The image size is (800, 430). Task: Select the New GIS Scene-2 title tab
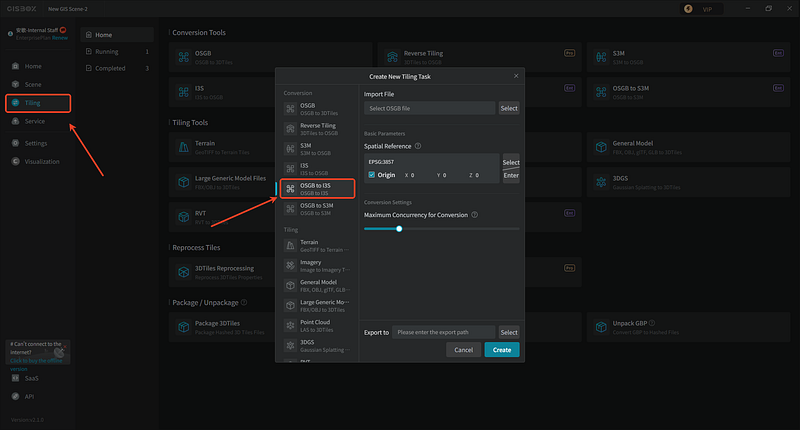pyautogui.click(x=68, y=9)
